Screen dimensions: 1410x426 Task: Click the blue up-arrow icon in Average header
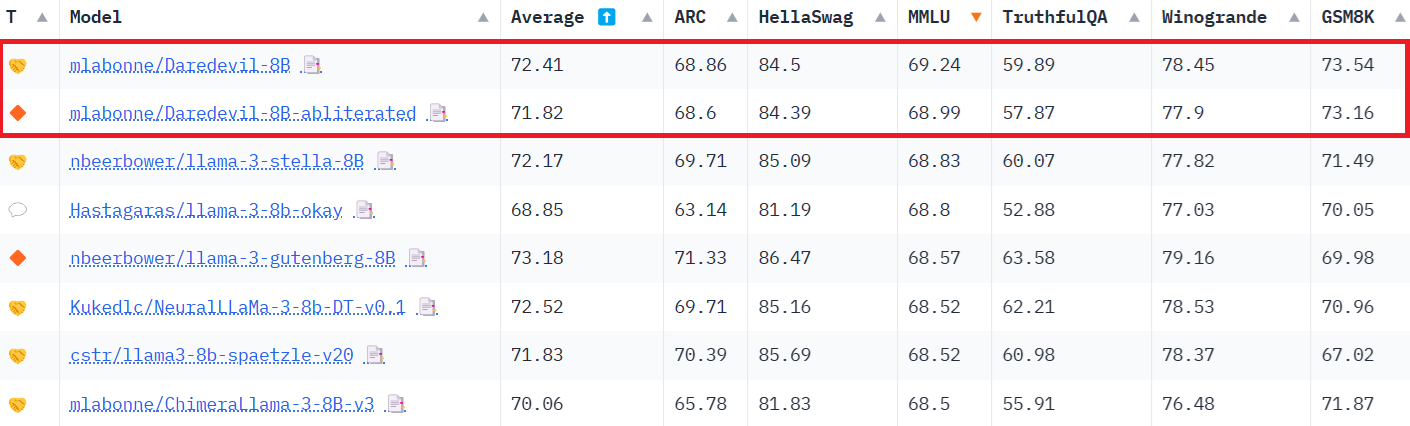[x=606, y=17]
